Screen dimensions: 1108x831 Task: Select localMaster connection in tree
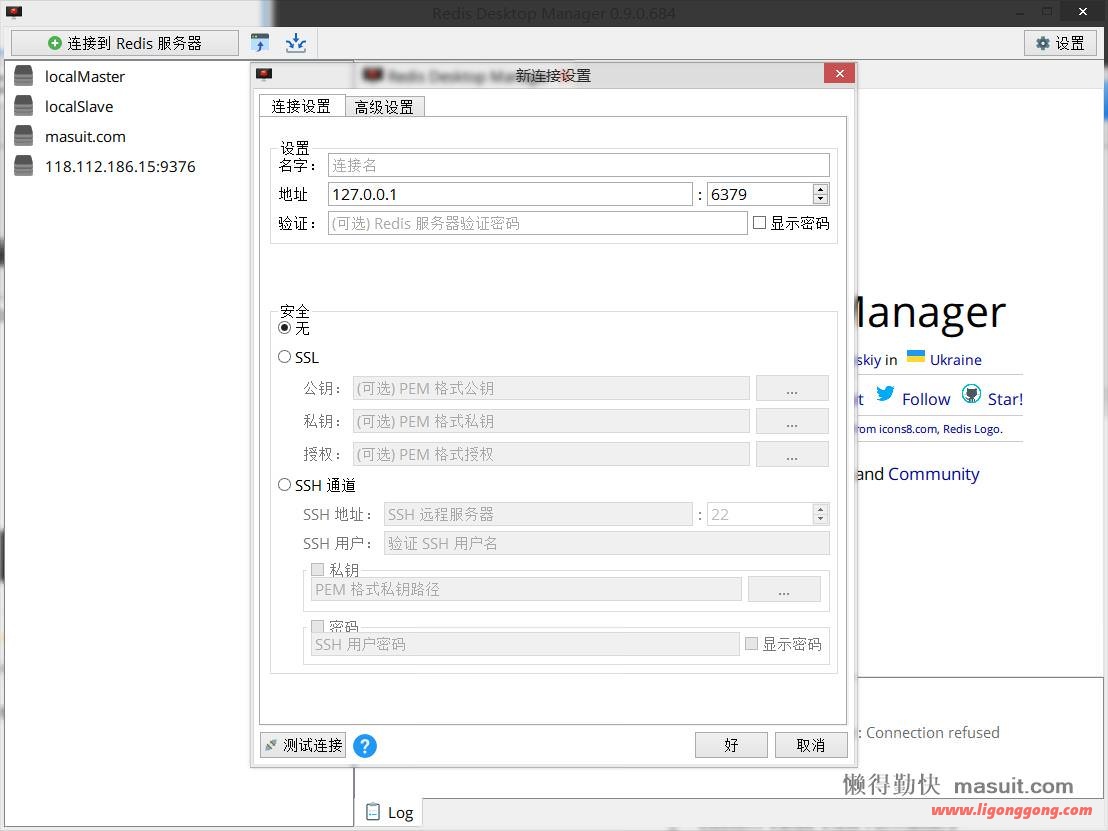(x=85, y=76)
